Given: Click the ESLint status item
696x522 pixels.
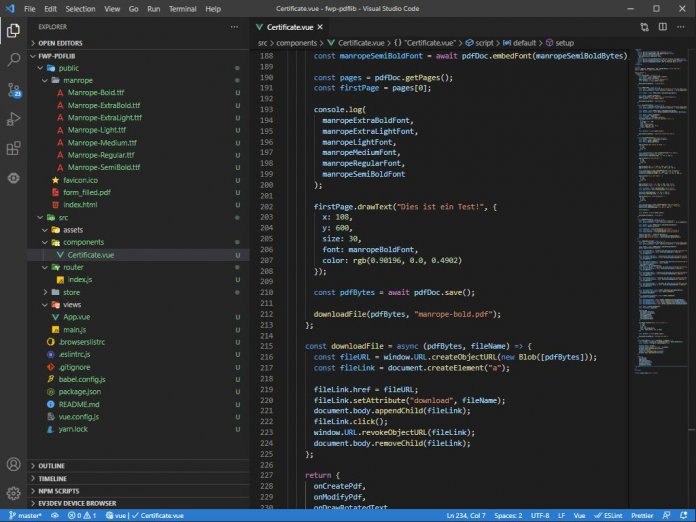Looking at the screenshot, I should coord(609,515).
